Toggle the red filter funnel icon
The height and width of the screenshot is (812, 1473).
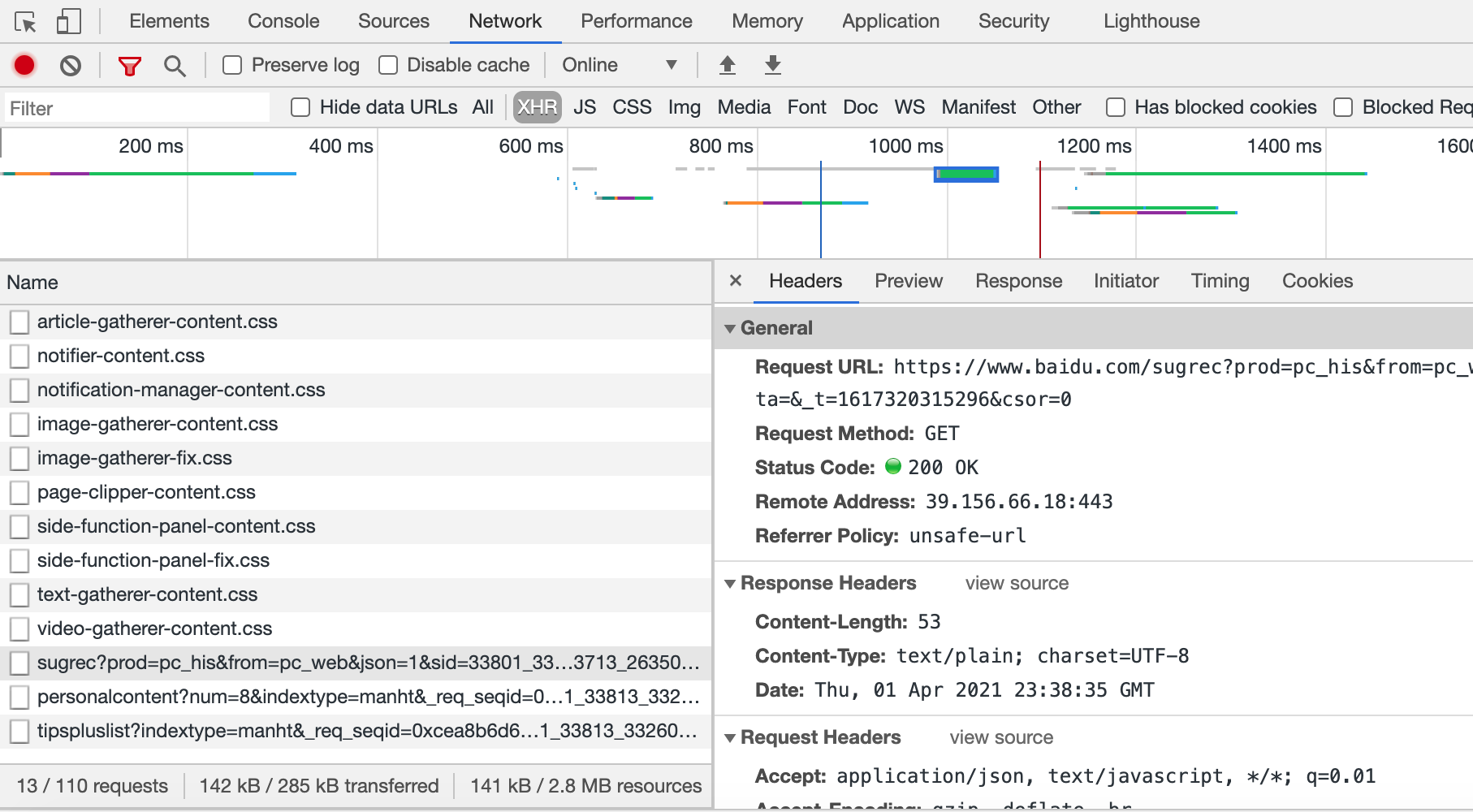click(x=129, y=66)
